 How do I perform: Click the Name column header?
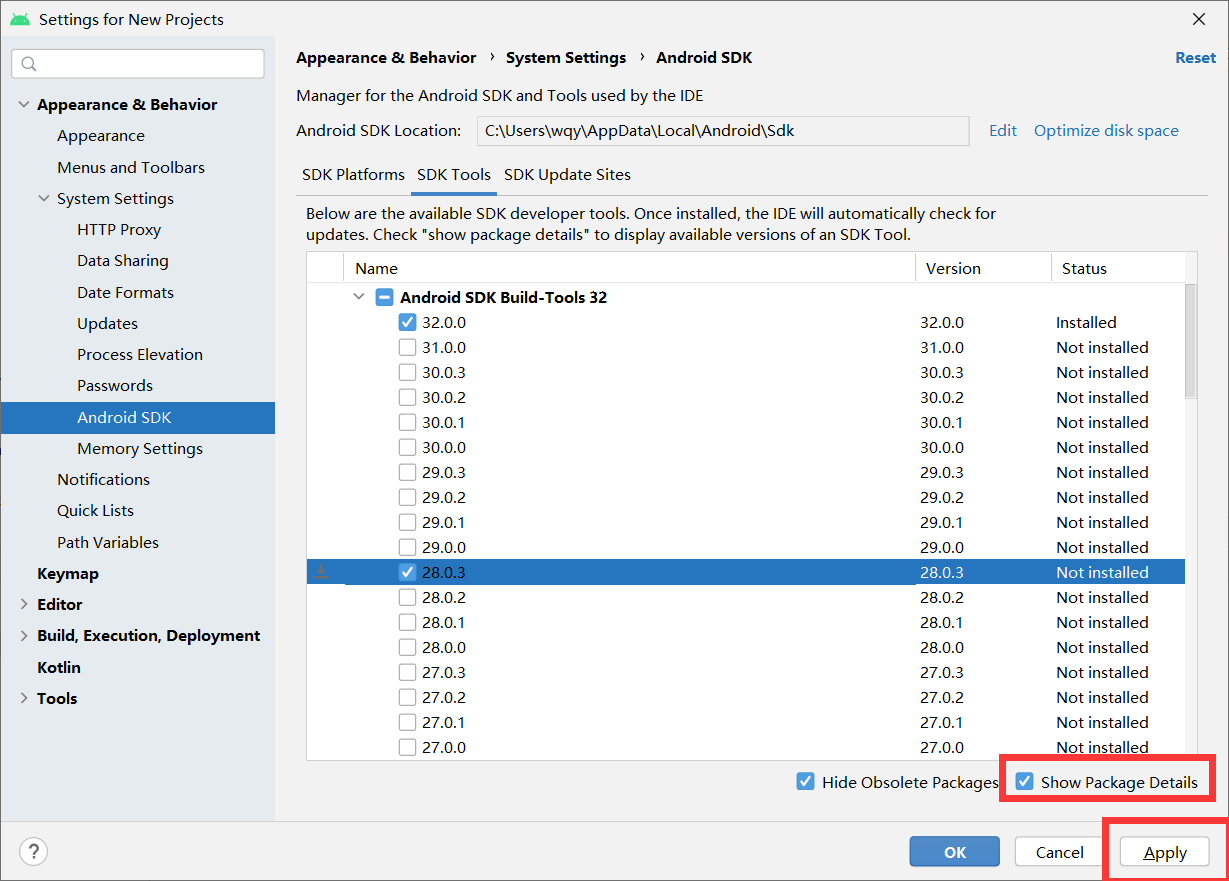tap(629, 268)
